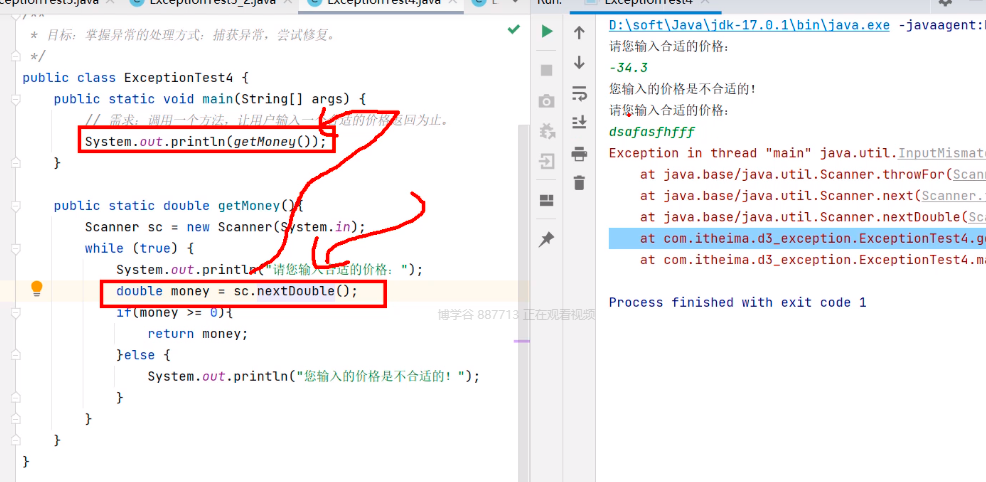Collapse main method fold marker in gutter
Image resolution: width=986 pixels, height=482 pixels.
click(x=15, y=99)
